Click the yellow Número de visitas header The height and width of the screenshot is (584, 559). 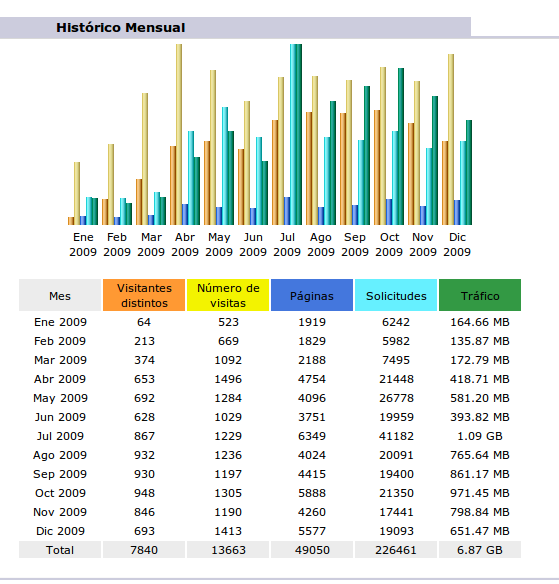(228, 295)
